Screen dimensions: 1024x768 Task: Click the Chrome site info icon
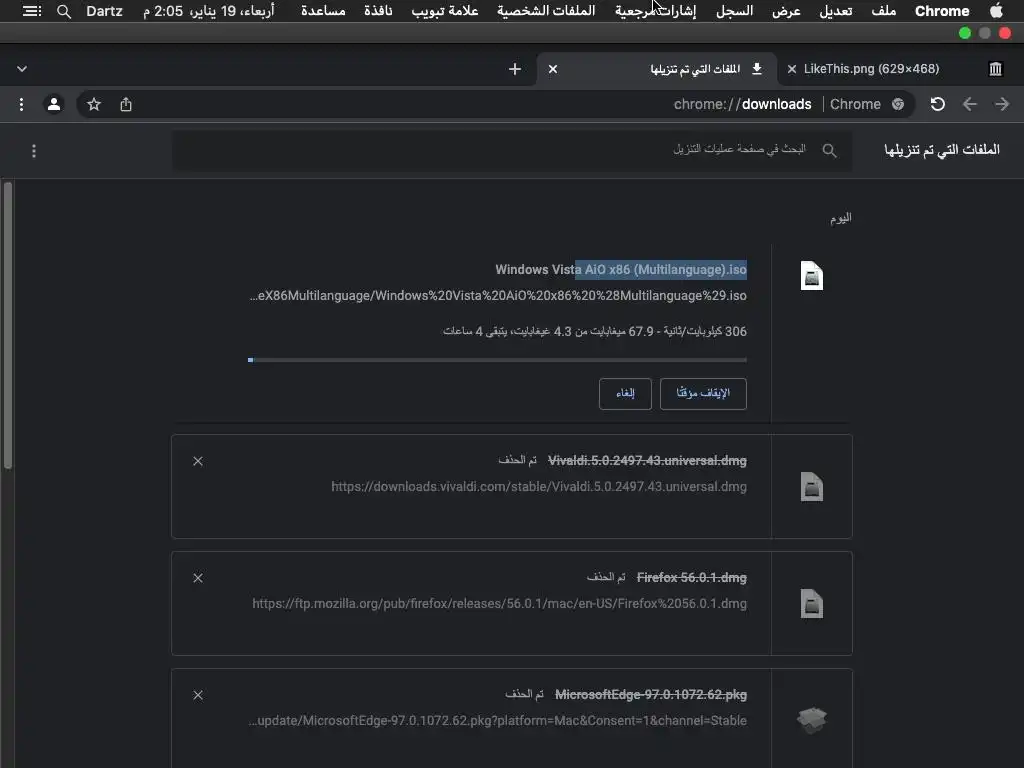point(898,104)
